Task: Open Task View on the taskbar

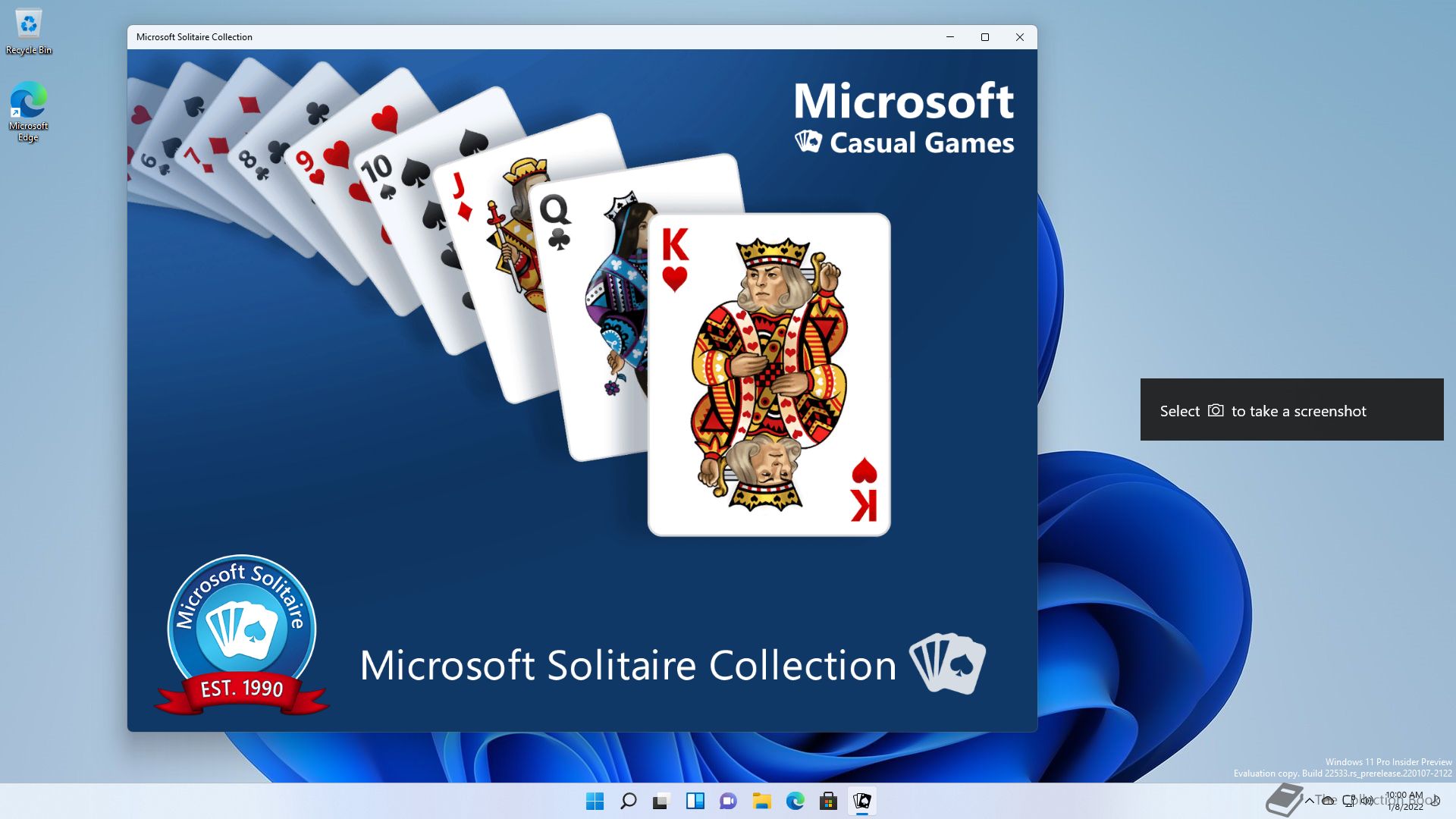Action: coord(662,801)
